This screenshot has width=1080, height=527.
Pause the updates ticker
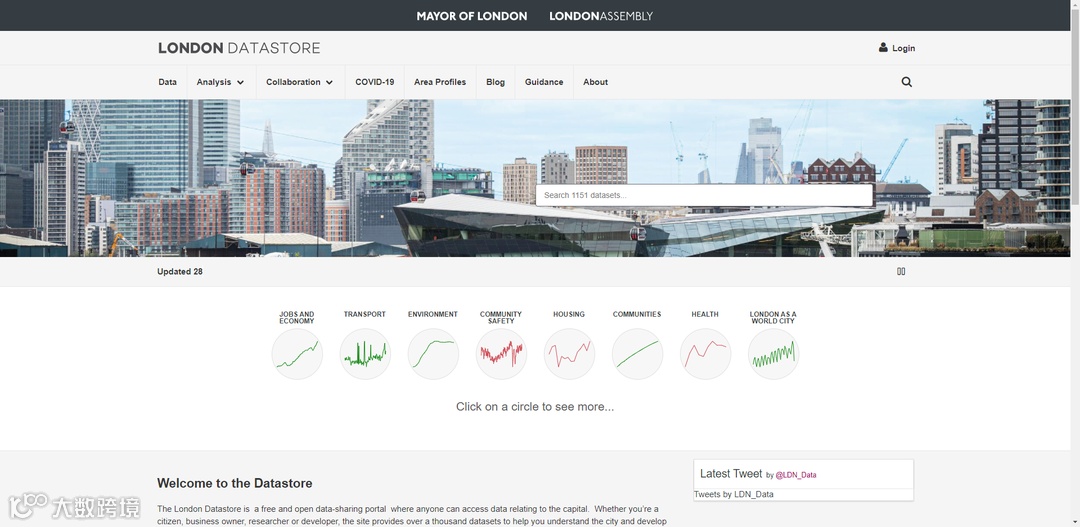pyautogui.click(x=901, y=271)
